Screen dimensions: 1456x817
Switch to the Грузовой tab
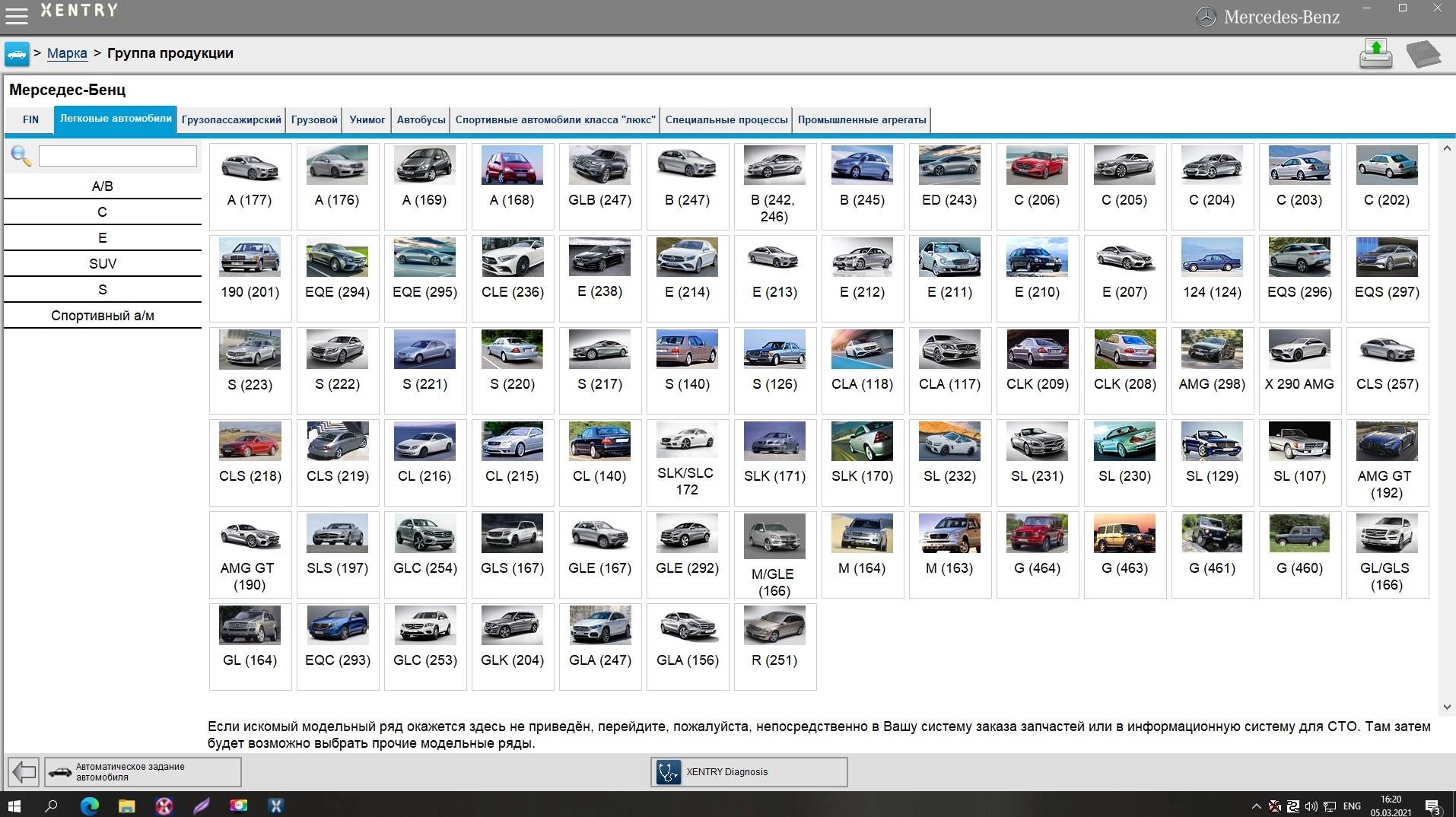pyautogui.click(x=314, y=119)
